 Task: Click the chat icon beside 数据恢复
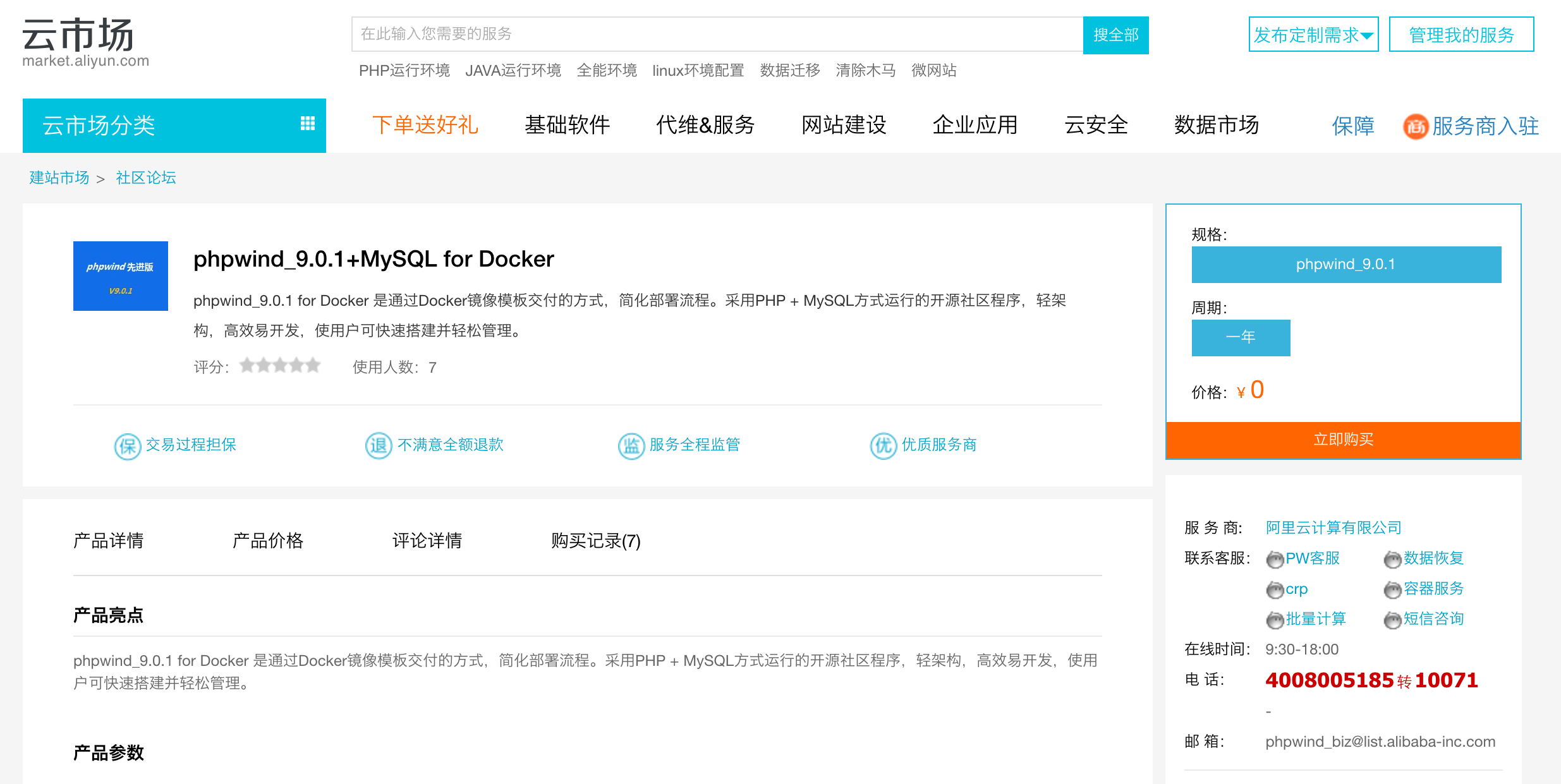[1392, 560]
